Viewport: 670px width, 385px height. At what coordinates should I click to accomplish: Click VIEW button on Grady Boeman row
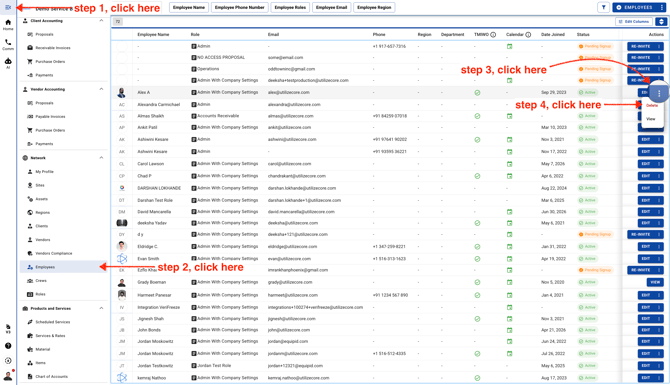[x=655, y=282]
